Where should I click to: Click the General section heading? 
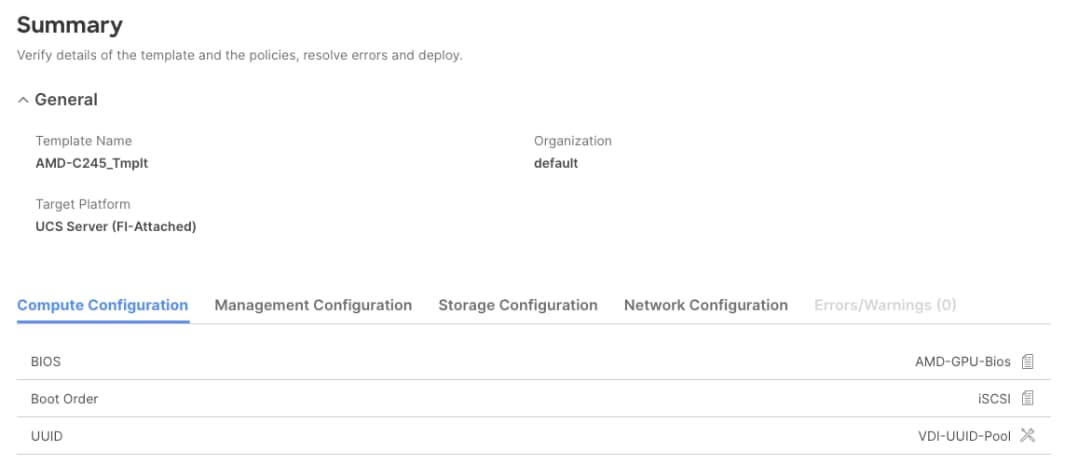pos(66,100)
